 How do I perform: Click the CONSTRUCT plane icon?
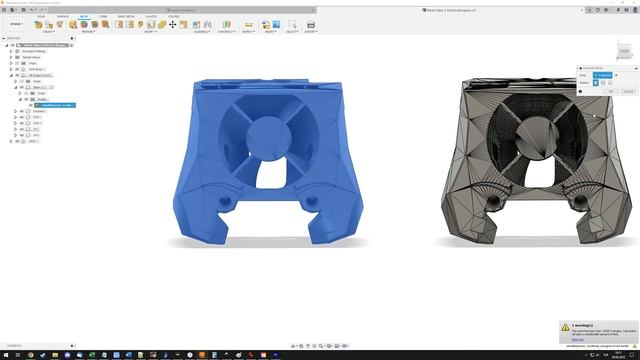[x=227, y=24]
